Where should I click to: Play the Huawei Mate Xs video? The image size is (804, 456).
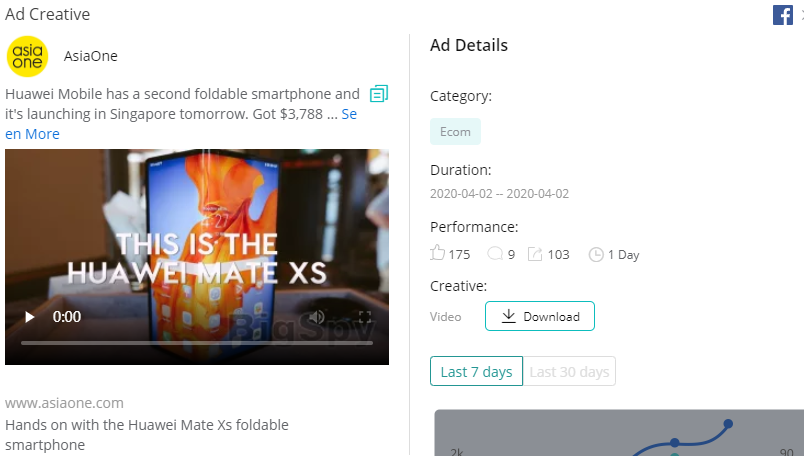click(x=30, y=317)
